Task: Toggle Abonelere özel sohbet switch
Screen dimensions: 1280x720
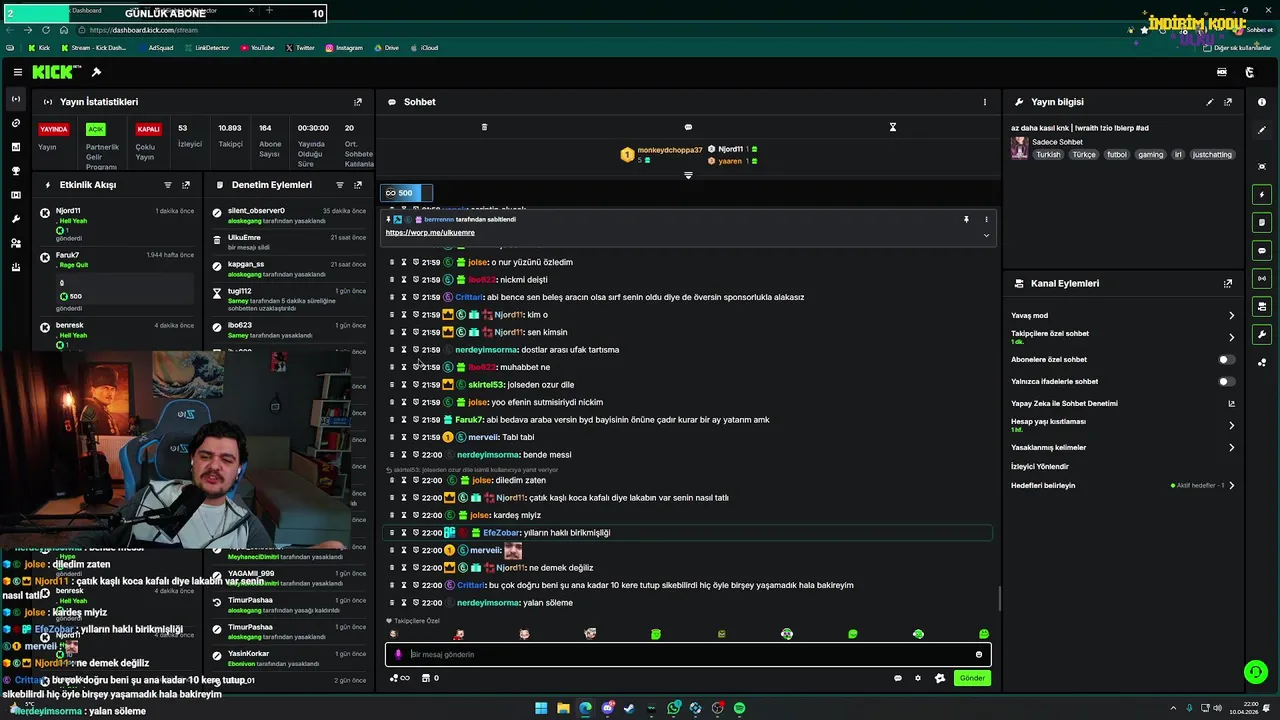Action: (1226, 359)
